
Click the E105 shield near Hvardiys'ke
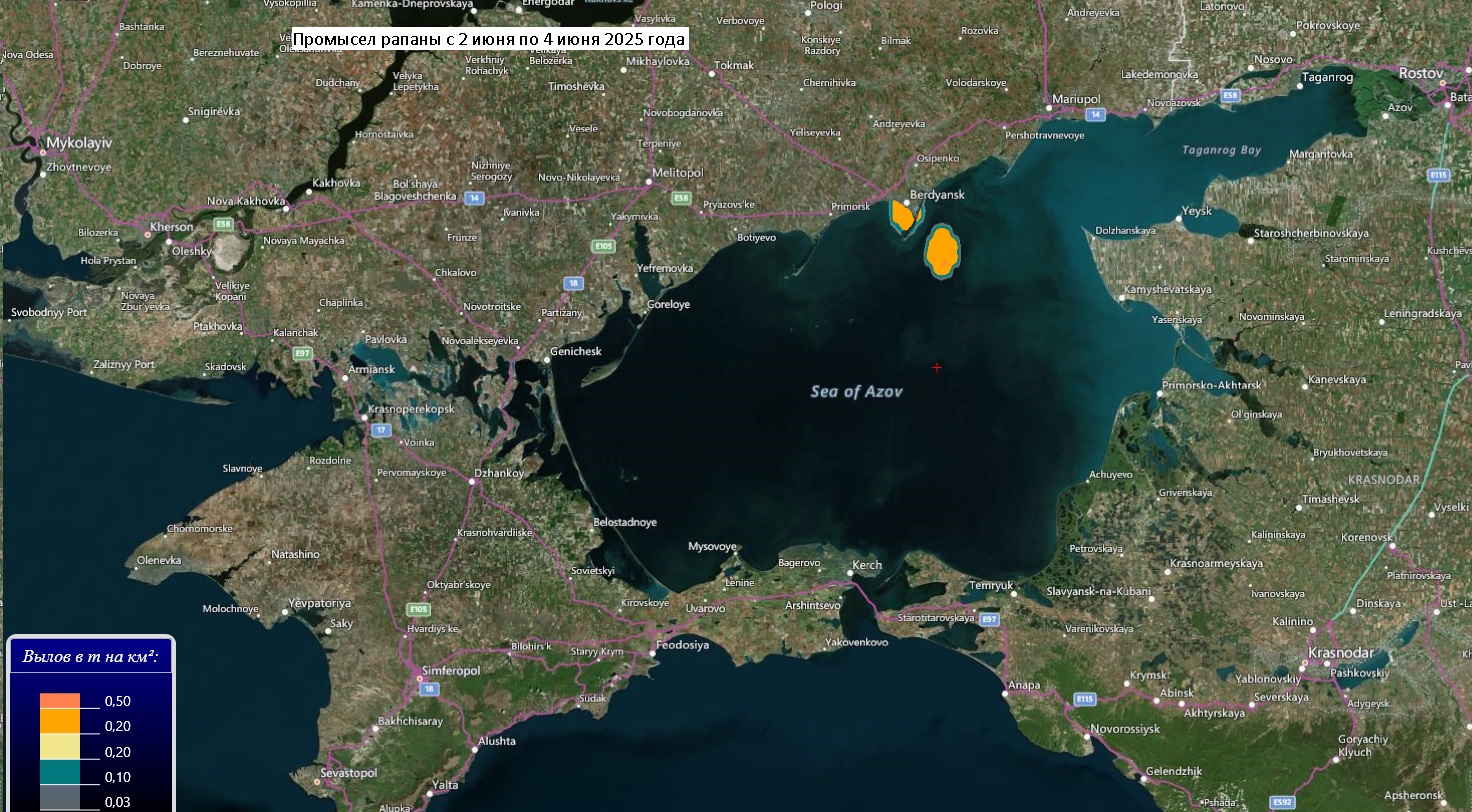418,609
